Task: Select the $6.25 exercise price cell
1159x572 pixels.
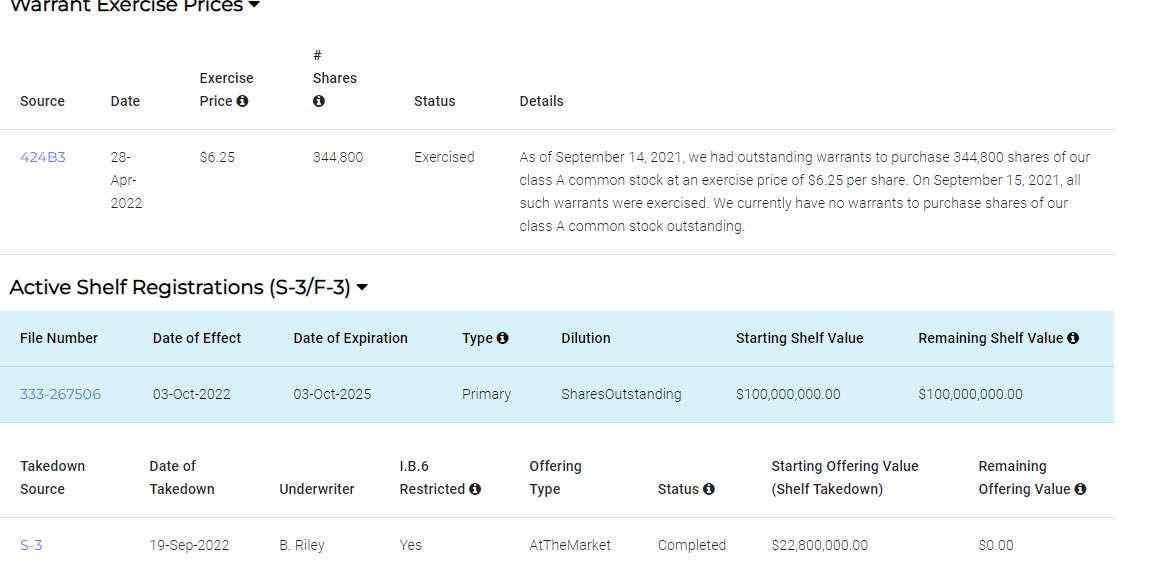Action: (217, 157)
